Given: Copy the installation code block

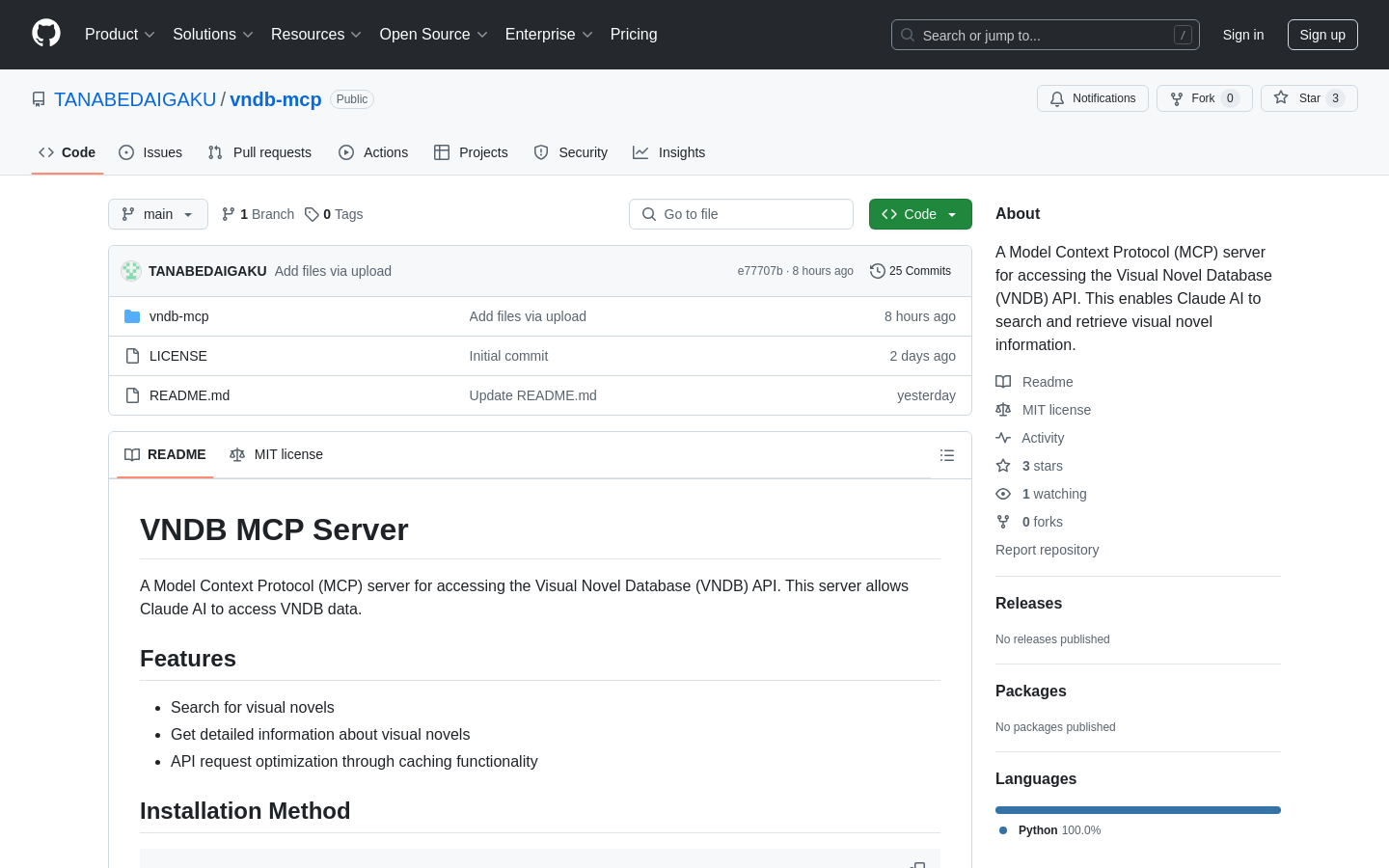Looking at the screenshot, I should 917,864.
